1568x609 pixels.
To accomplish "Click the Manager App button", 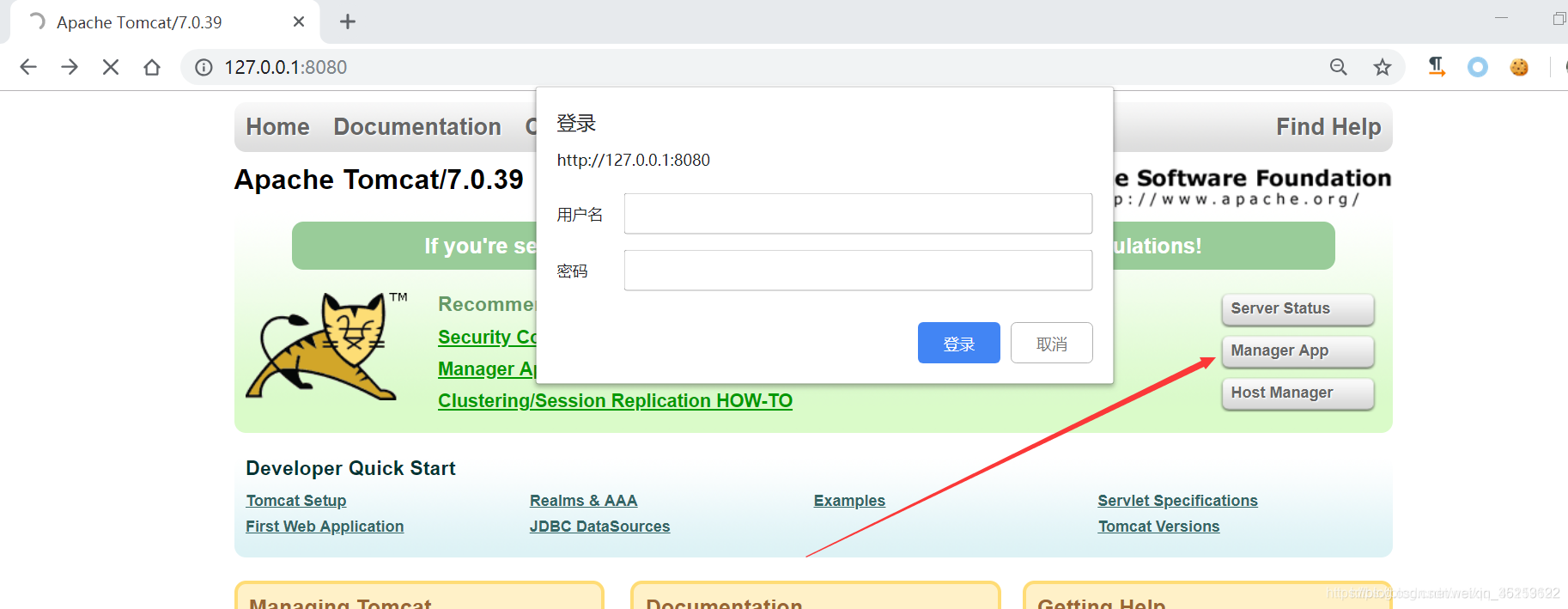I will point(1298,350).
